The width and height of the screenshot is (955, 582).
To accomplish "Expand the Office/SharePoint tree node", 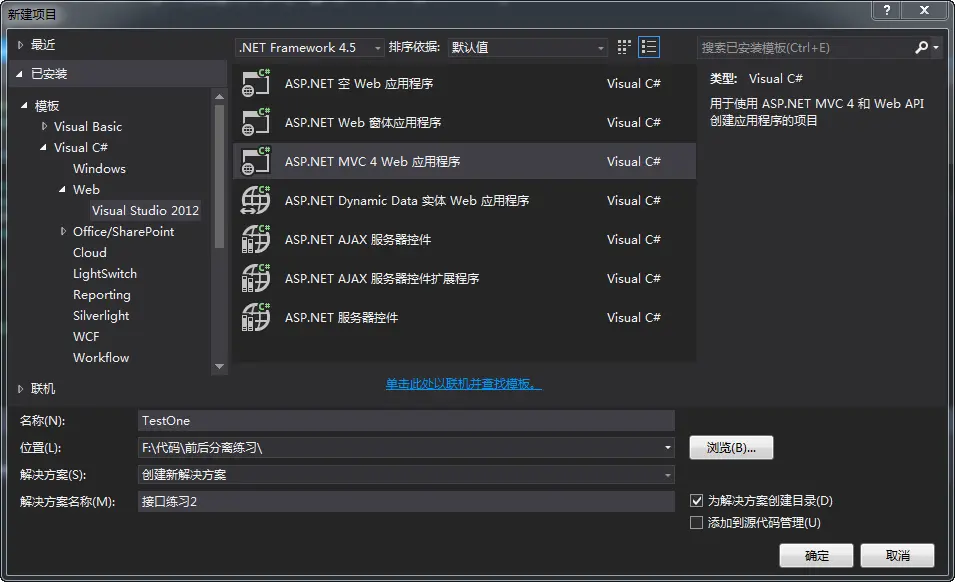I will 63,231.
